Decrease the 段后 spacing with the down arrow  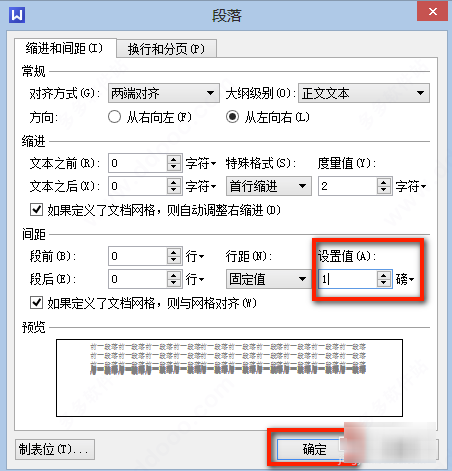click(x=174, y=283)
